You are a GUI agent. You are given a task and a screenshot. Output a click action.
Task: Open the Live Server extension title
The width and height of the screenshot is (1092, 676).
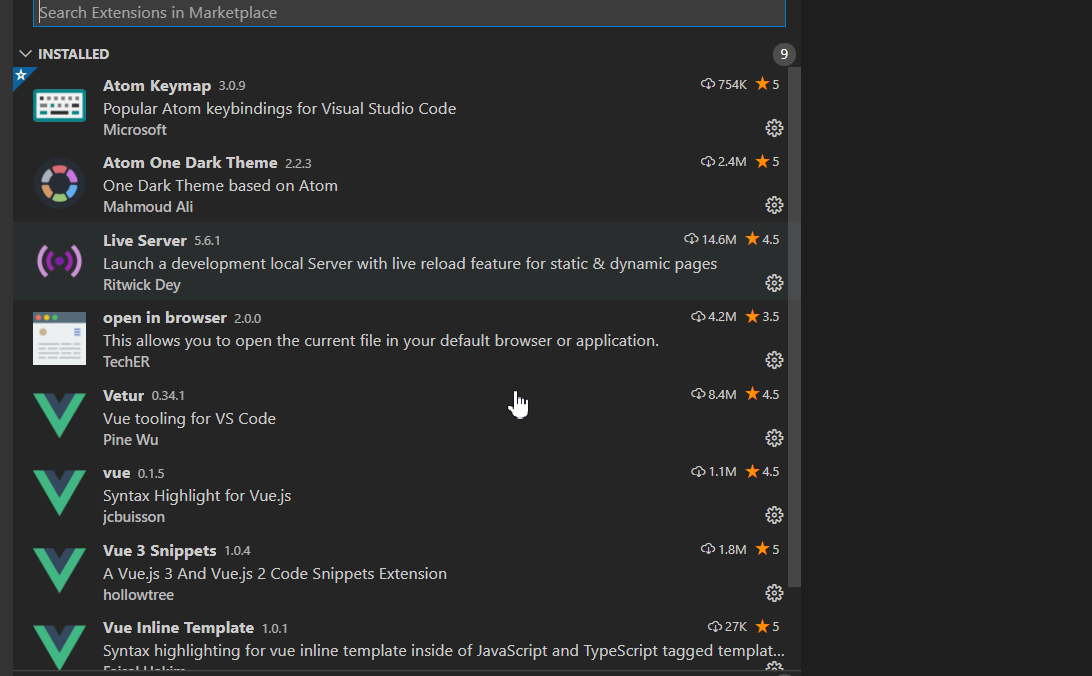tap(145, 241)
